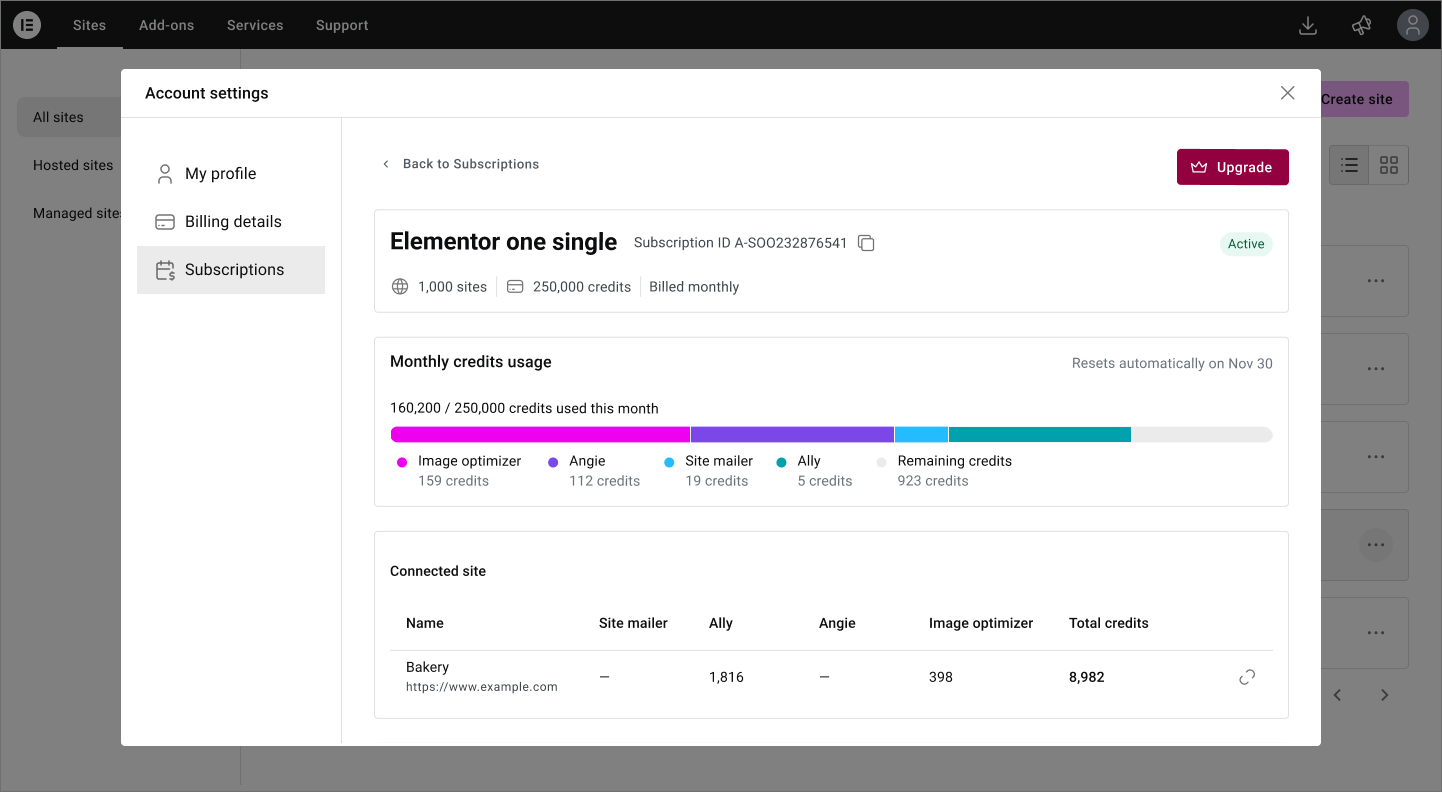Click the Angie column header

pyautogui.click(x=837, y=623)
